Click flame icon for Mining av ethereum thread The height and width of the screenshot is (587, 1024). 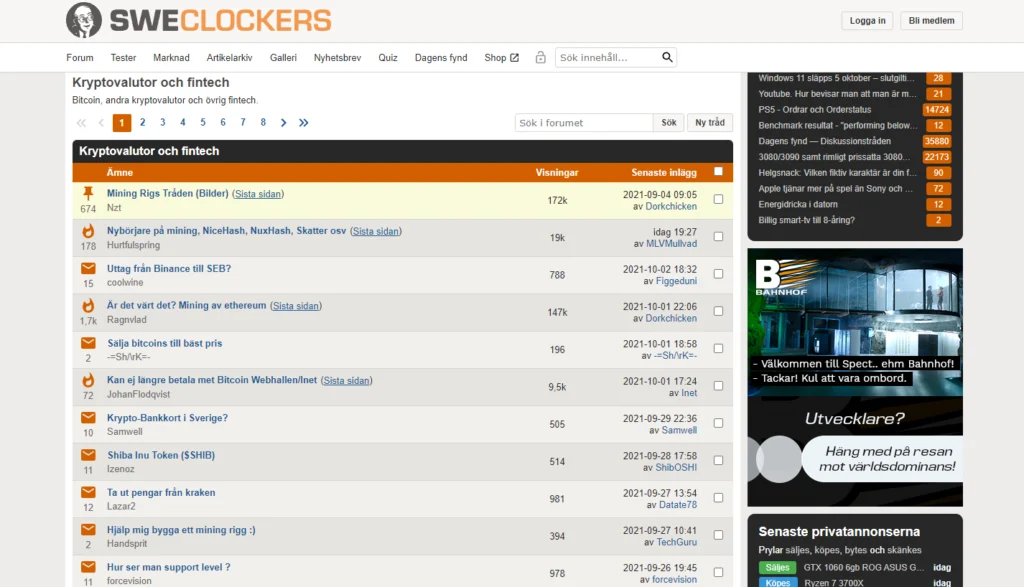coord(88,306)
